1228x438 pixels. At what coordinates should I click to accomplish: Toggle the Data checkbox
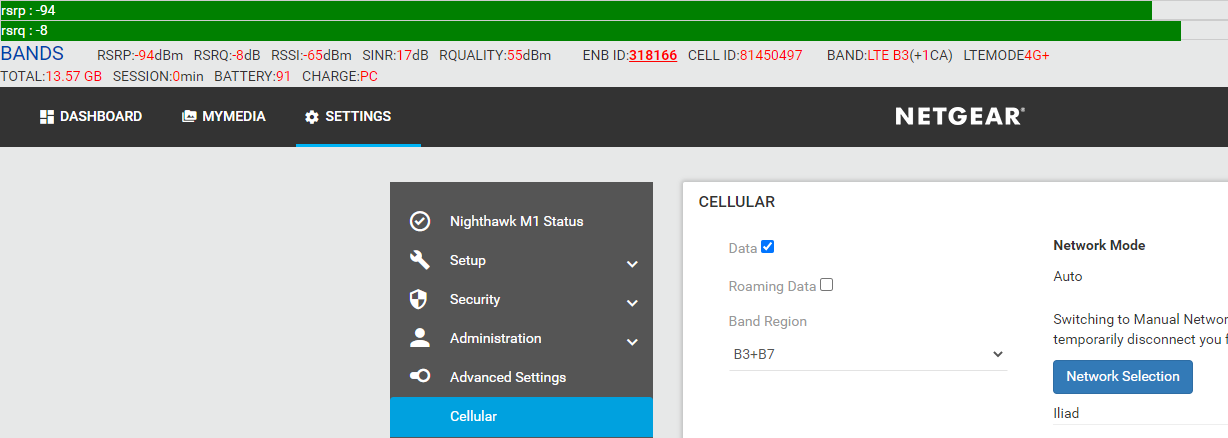[x=768, y=247]
